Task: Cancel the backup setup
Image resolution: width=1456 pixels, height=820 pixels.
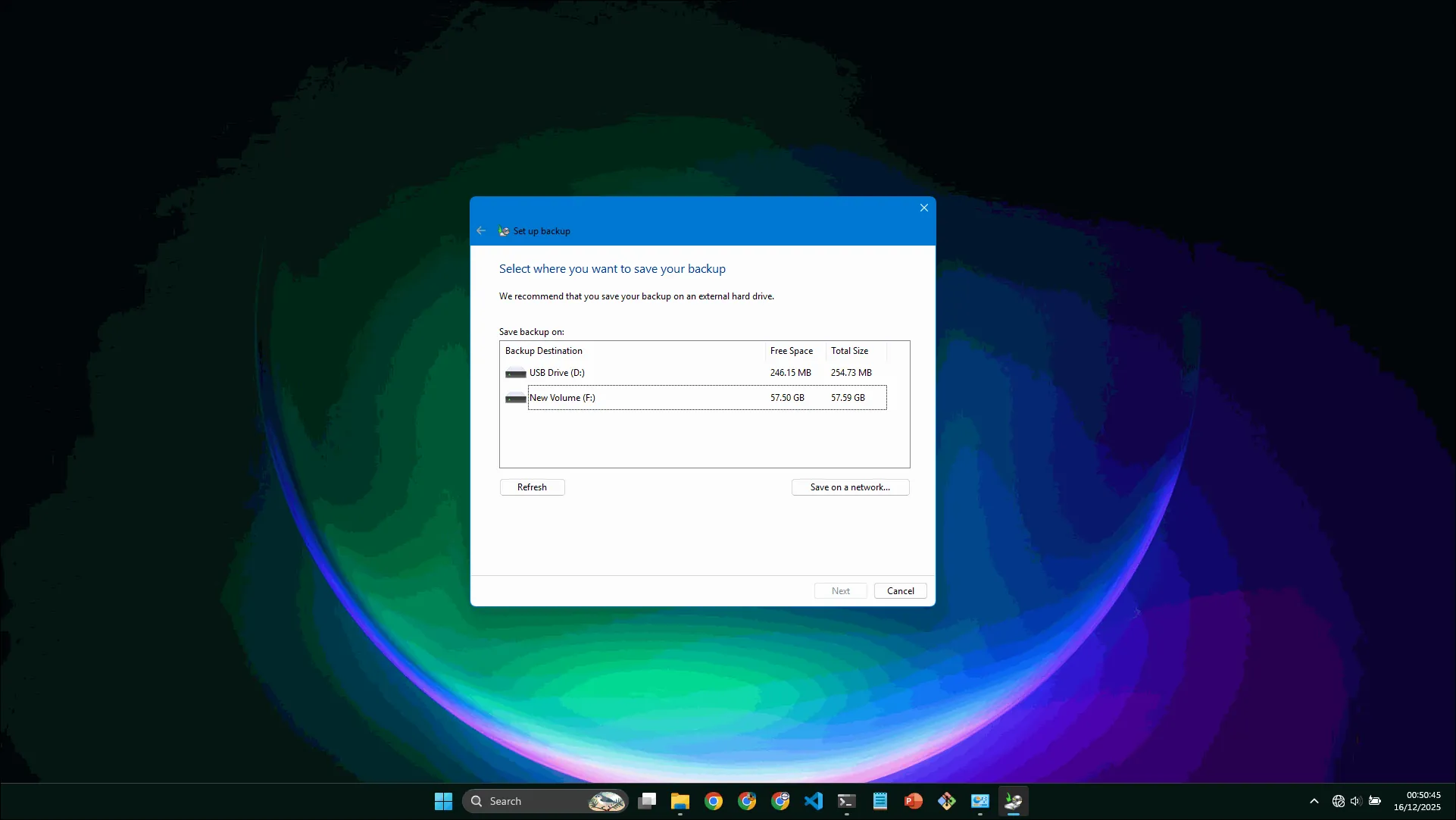Action: coord(900,590)
